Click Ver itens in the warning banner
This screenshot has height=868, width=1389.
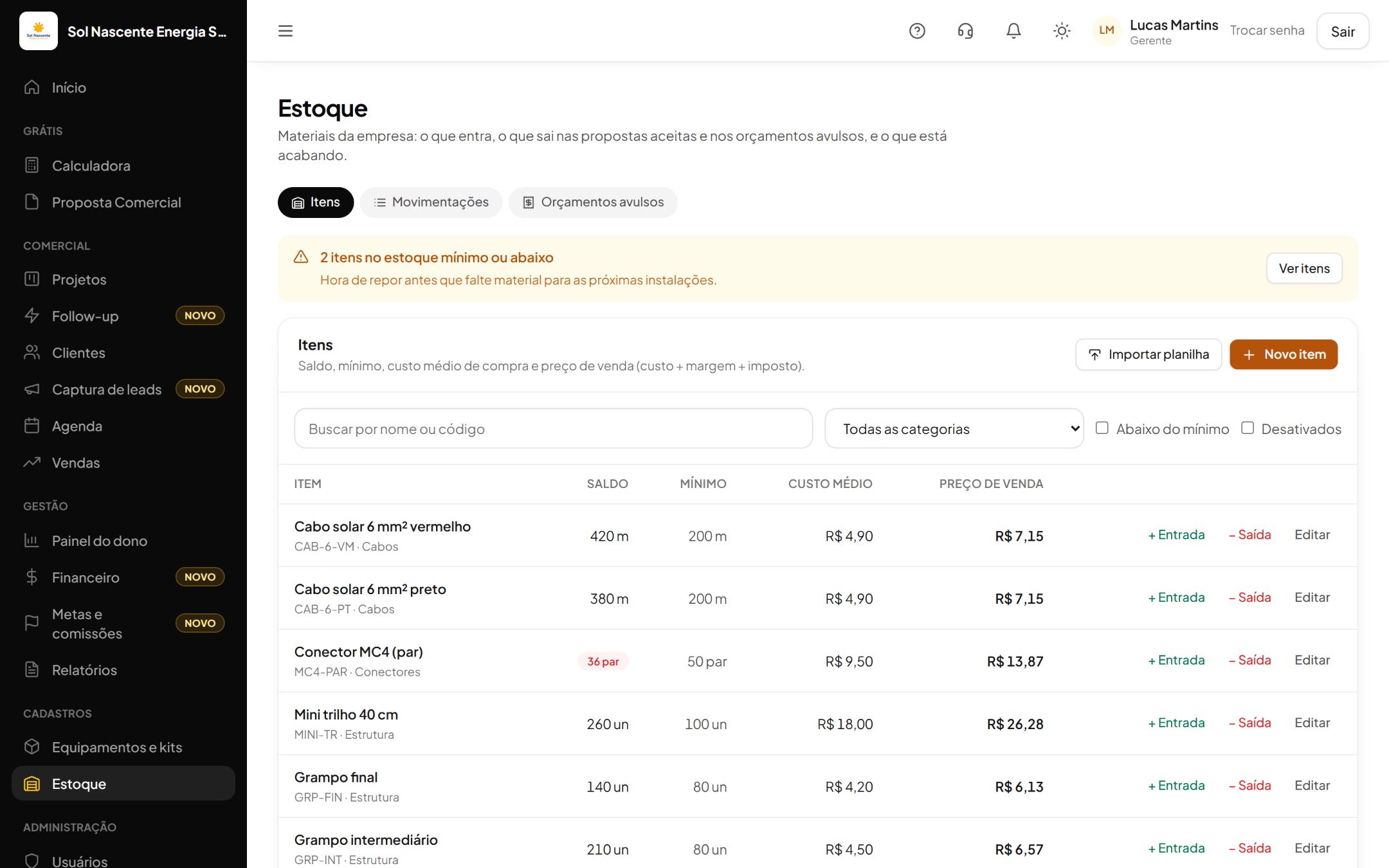pyautogui.click(x=1304, y=269)
